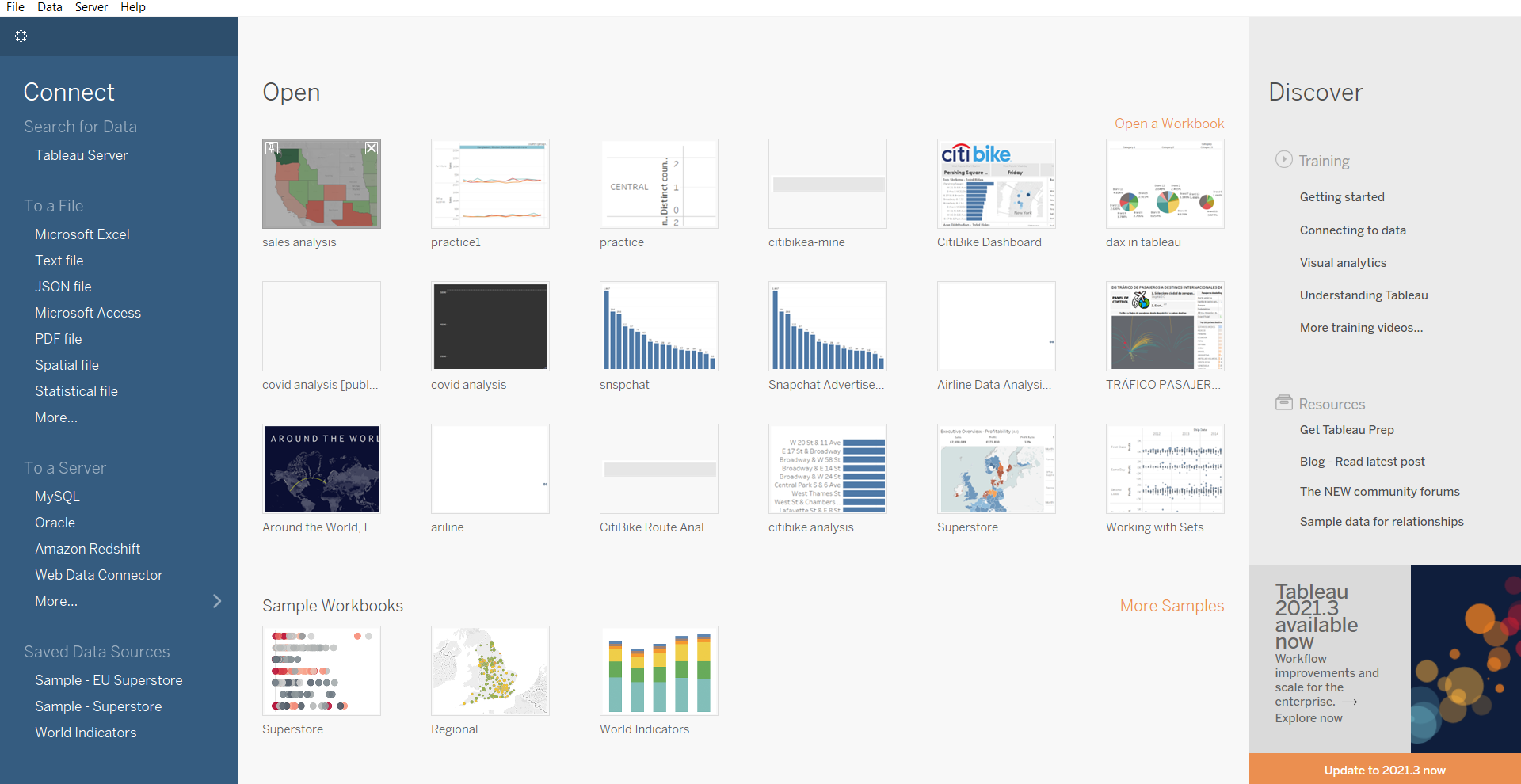
Task: Open the Data menu
Action: 50,7
